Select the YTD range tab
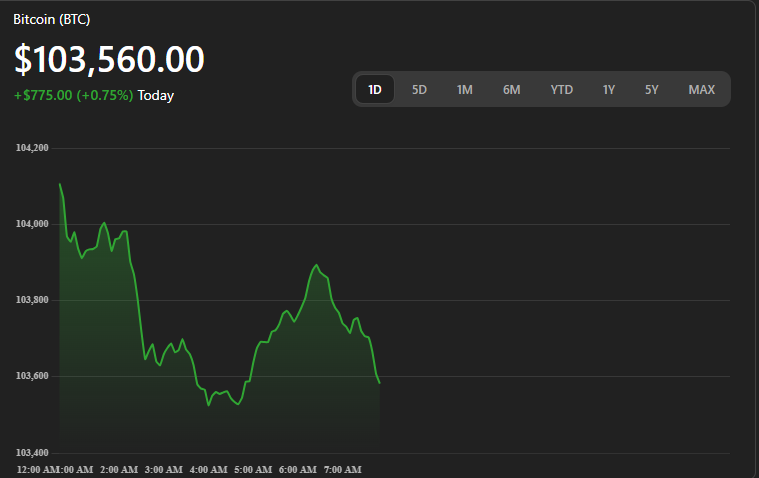759x478 pixels. tap(562, 89)
